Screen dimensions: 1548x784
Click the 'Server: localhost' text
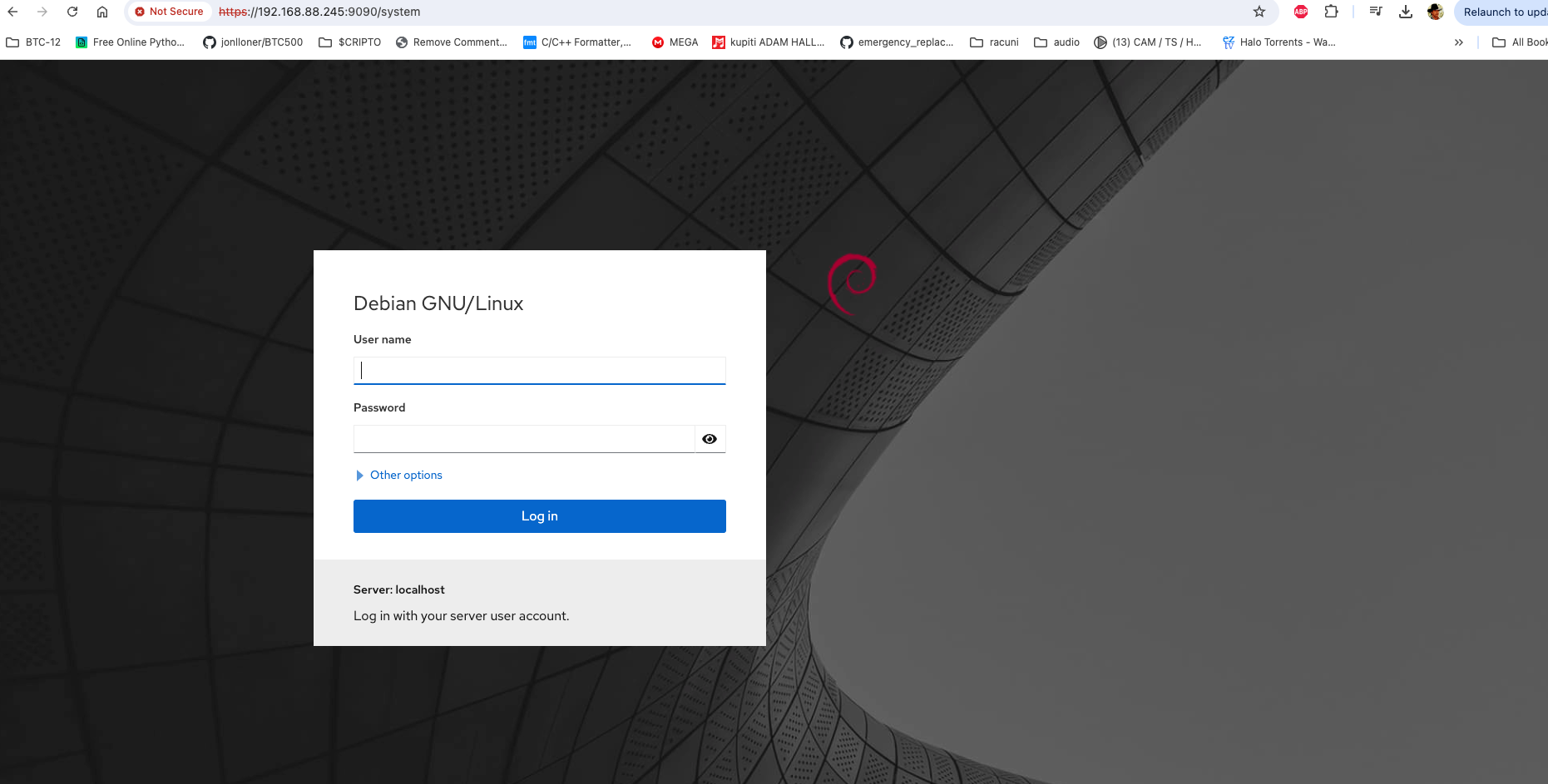tap(399, 589)
